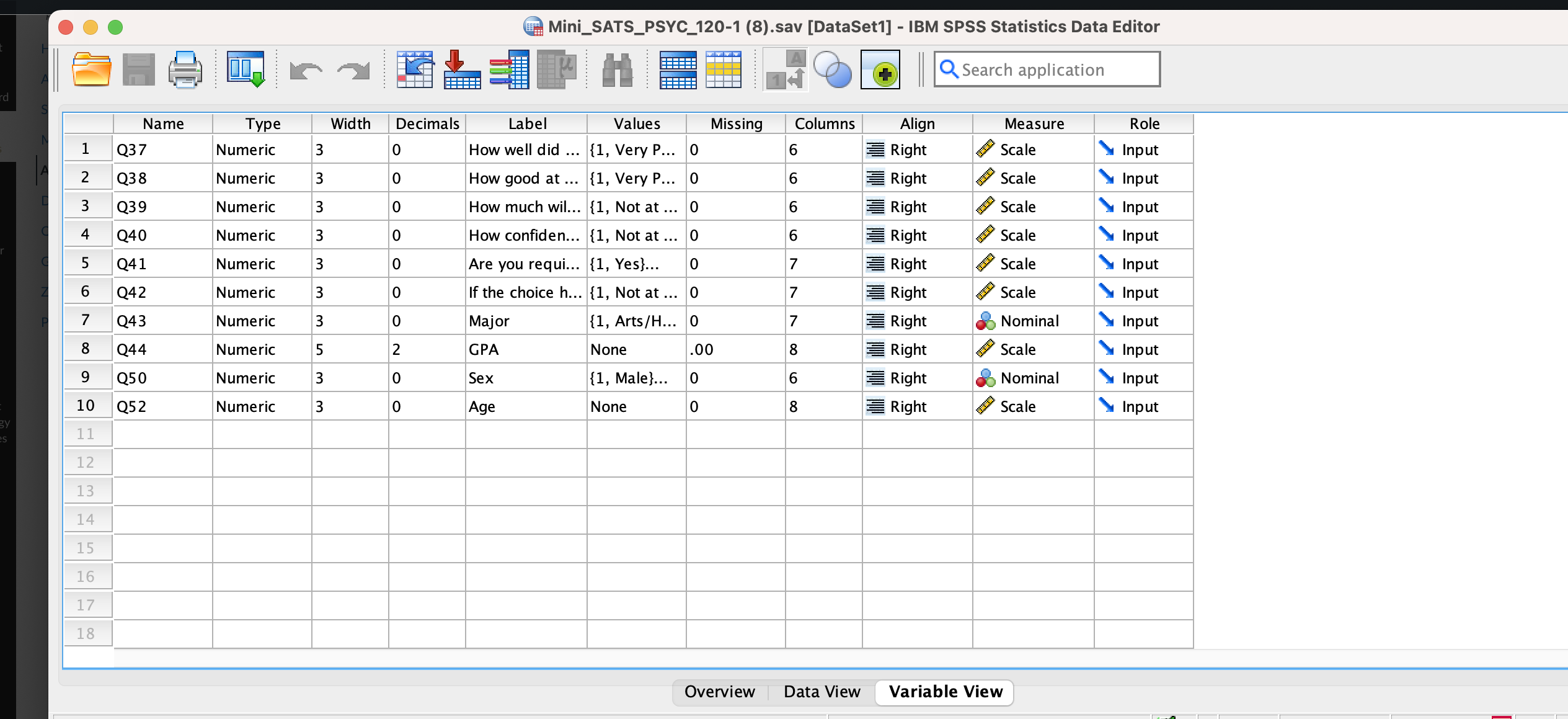The width and height of the screenshot is (1568, 719).
Task: Click the Values cell for Sex variable
Action: click(x=636, y=378)
